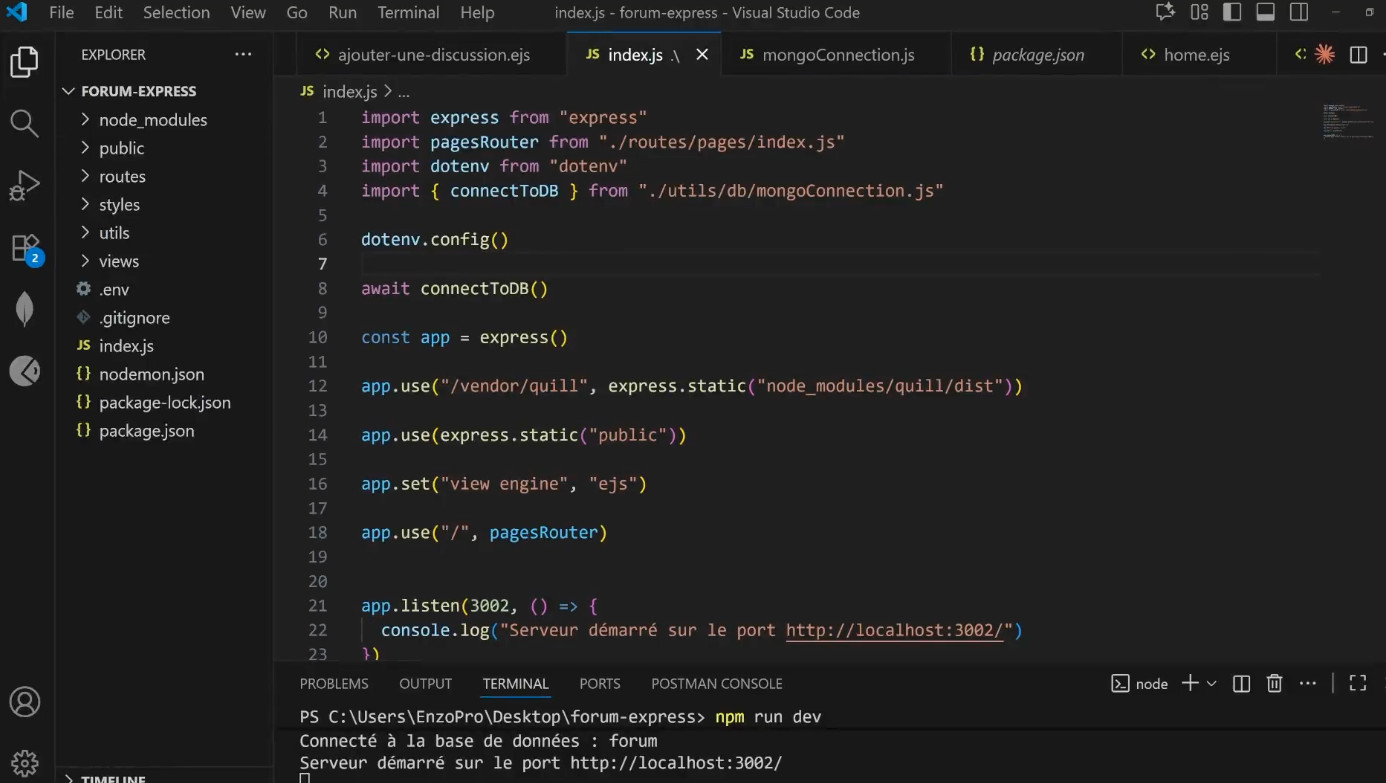Toggle the bottom panel visibility
The width and height of the screenshot is (1386, 783).
1265,13
